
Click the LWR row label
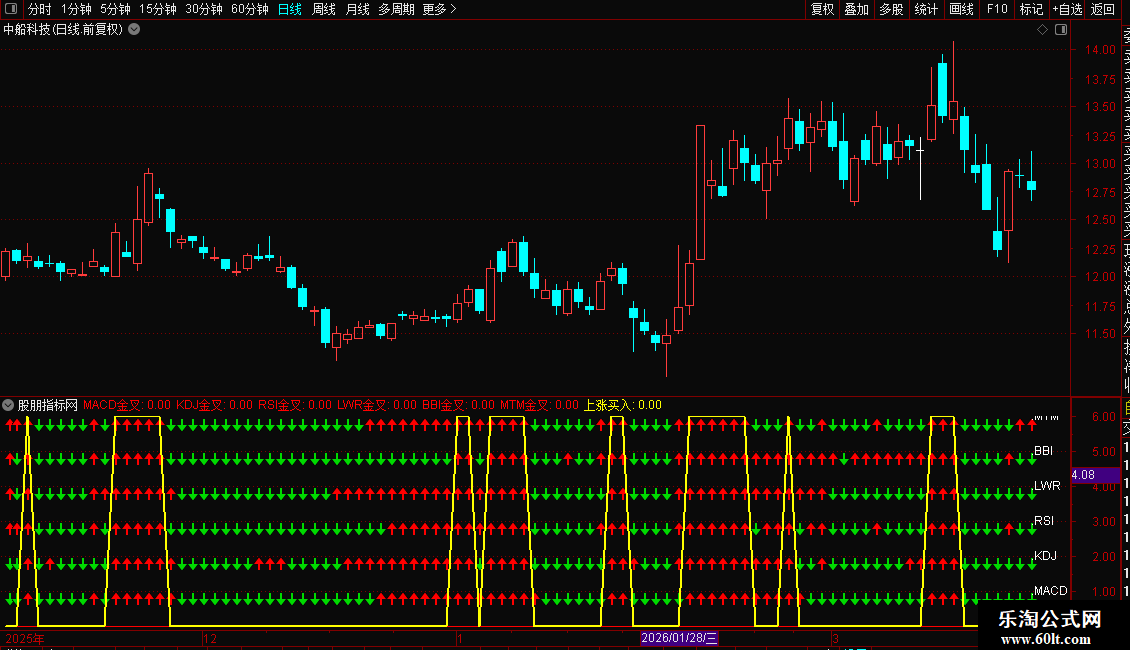(1047, 486)
